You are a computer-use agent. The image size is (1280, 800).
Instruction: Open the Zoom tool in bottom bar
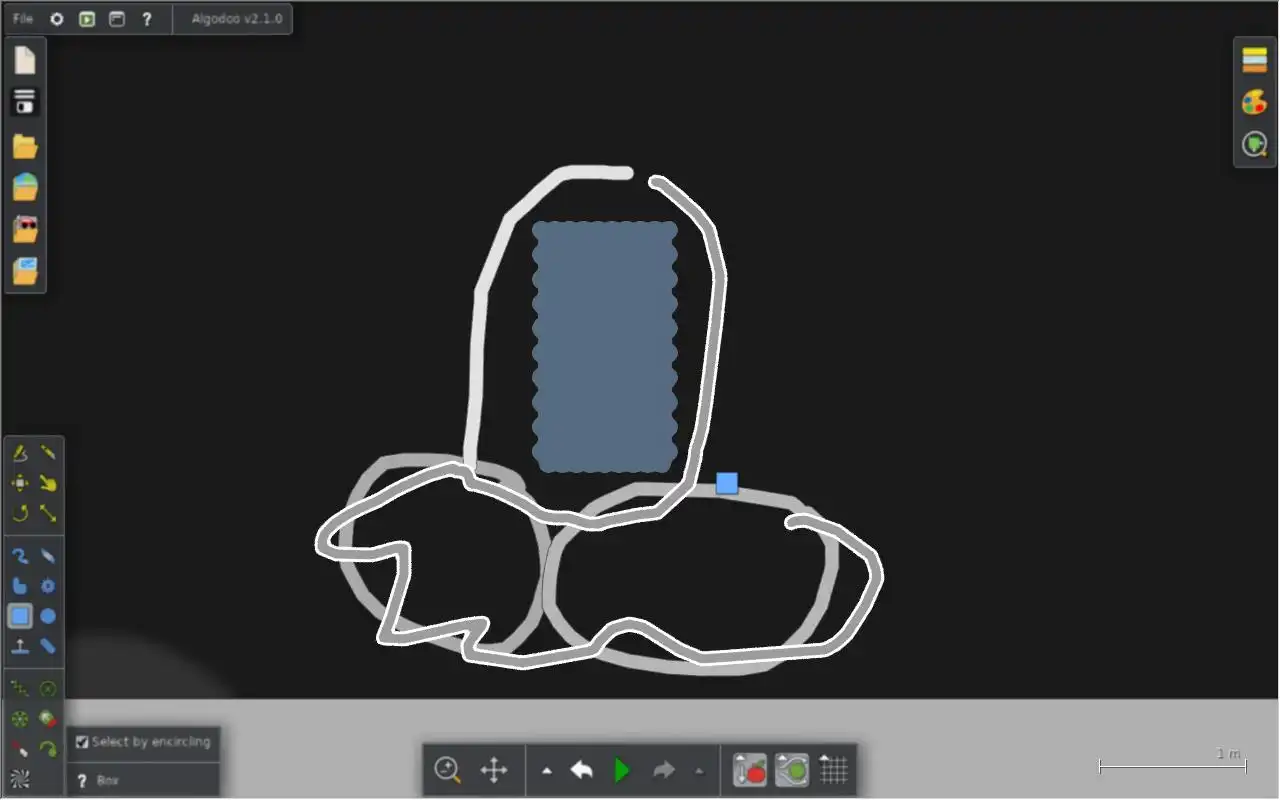click(448, 770)
